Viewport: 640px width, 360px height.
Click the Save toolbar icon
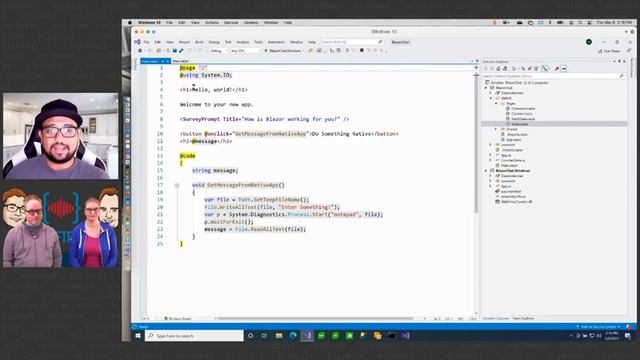click(175, 51)
